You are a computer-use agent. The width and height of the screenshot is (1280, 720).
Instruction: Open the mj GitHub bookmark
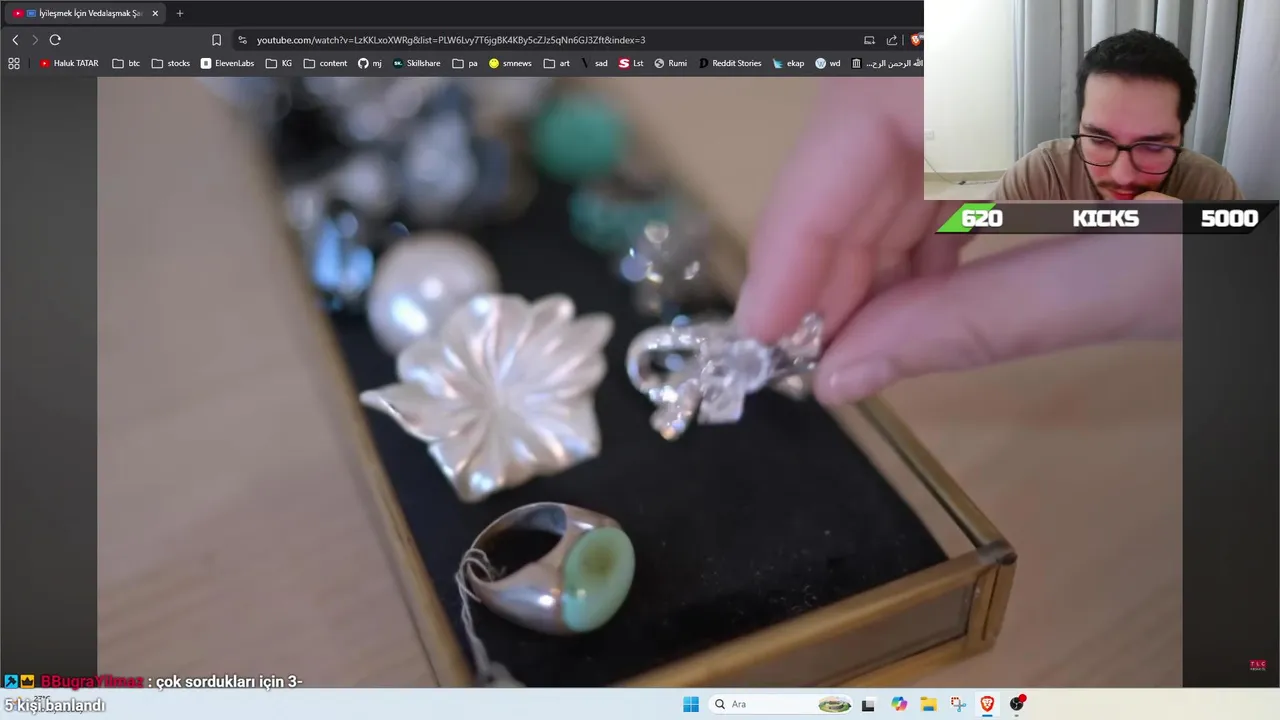[370, 63]
